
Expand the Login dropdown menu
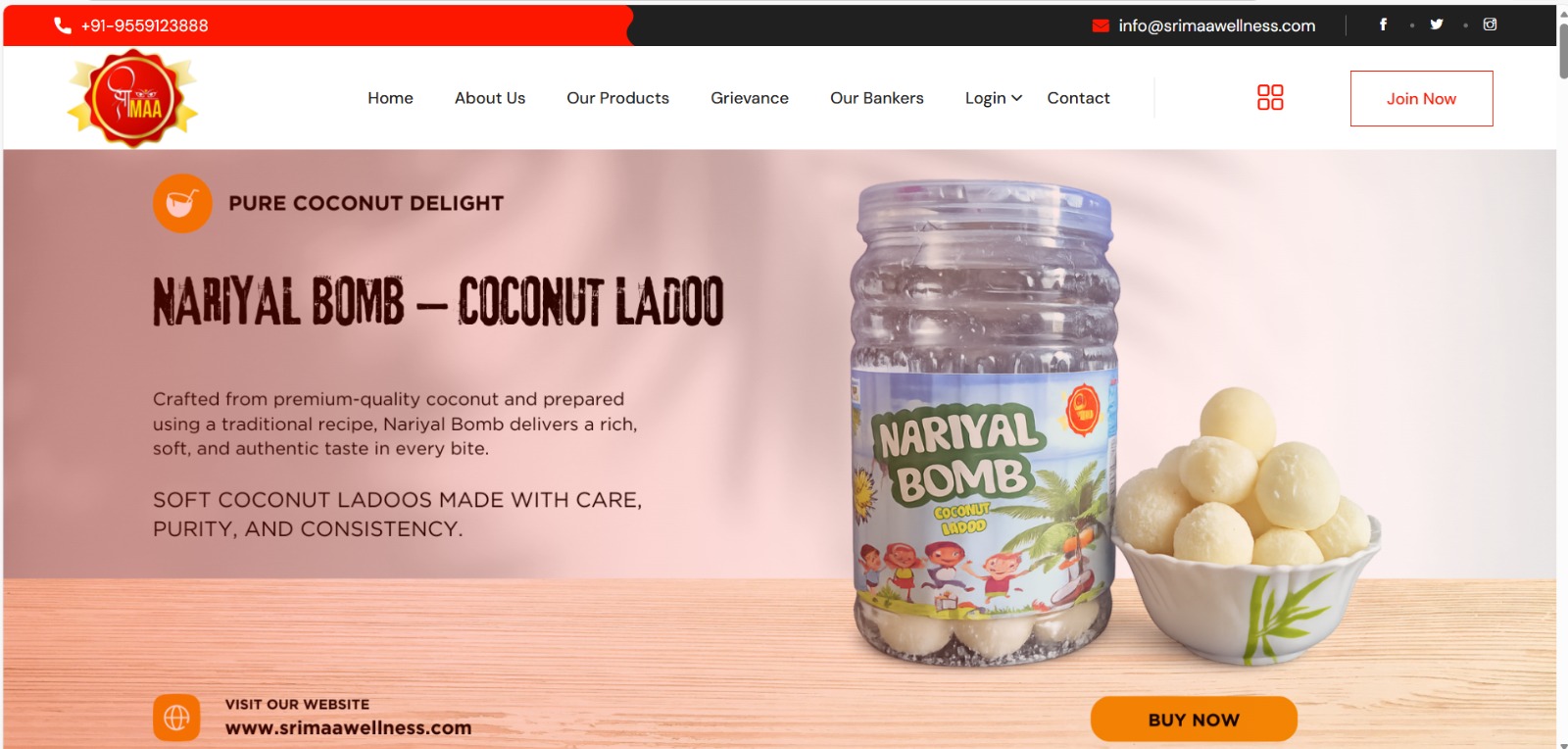coord(993,98)
